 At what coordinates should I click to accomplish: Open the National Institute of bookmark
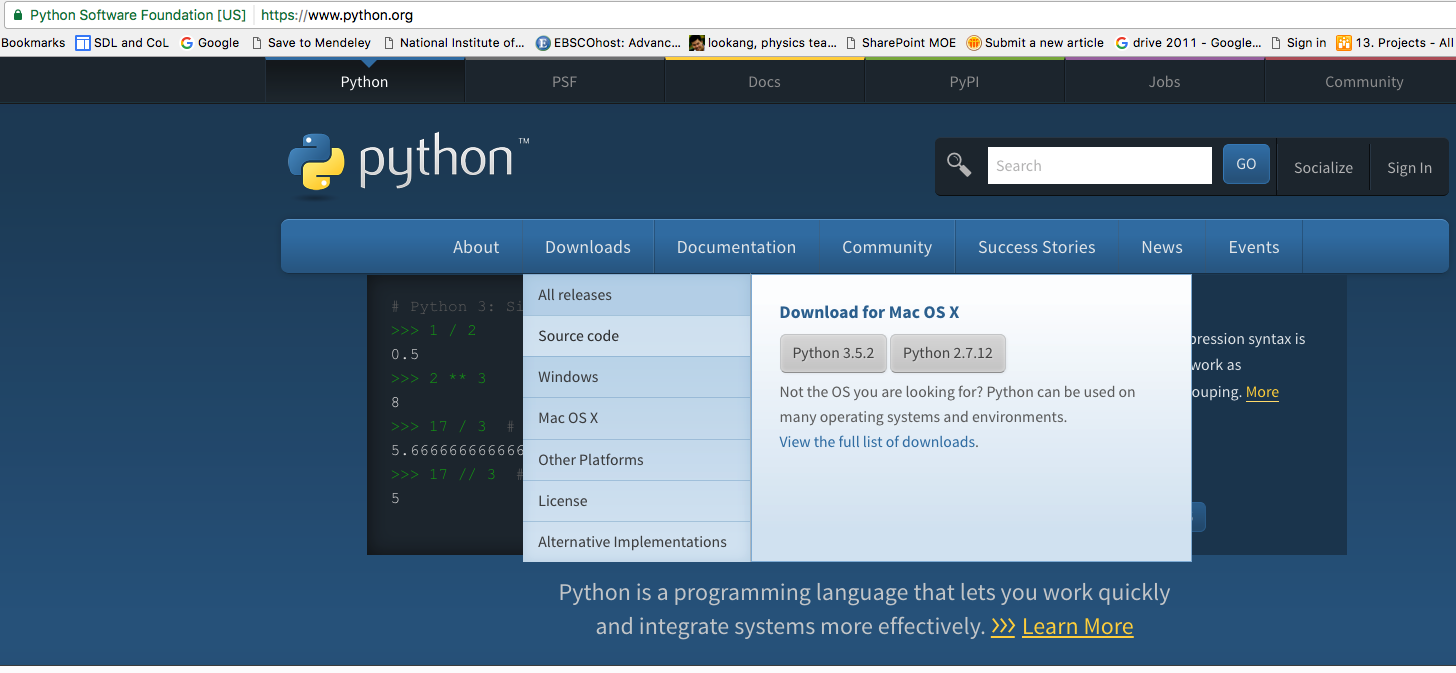(x=454, y=43)
